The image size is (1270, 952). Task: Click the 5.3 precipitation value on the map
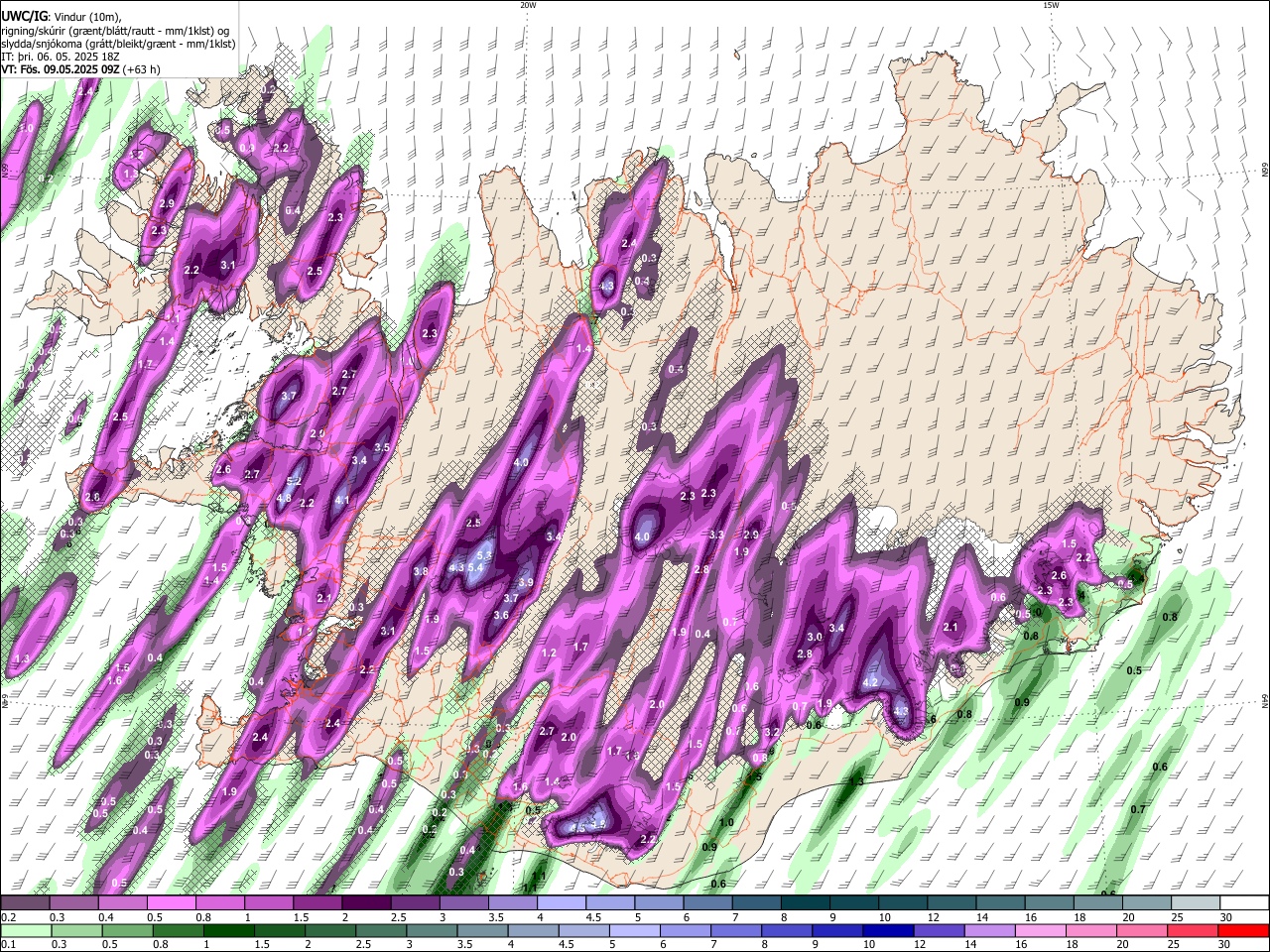point(485,555)
